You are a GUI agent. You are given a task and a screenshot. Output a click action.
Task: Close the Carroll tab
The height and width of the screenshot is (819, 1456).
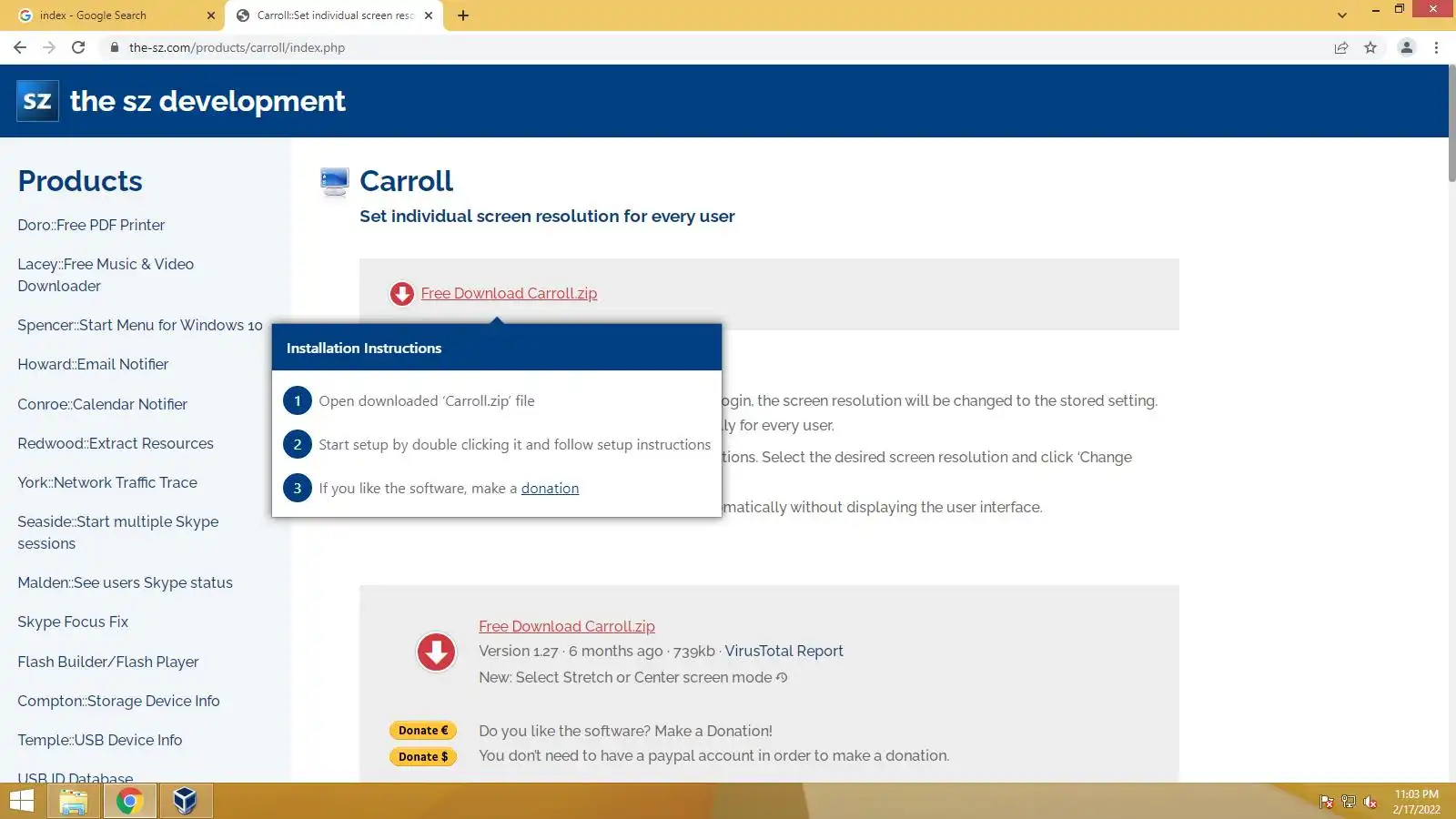(x=429, y=15)
